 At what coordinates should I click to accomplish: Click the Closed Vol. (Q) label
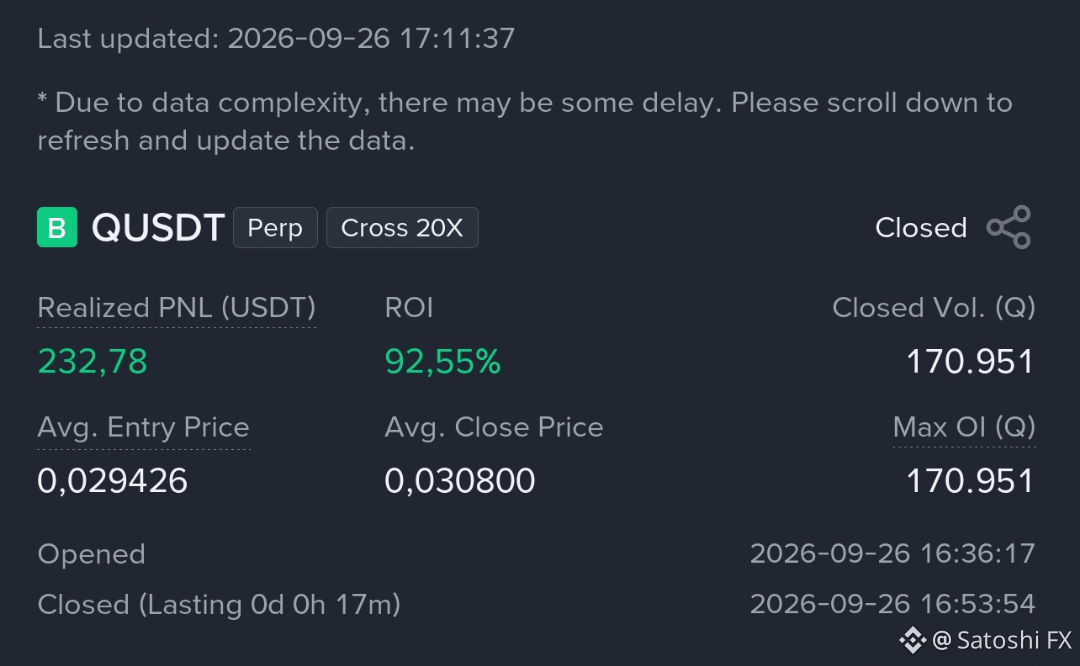coord(933,308)
